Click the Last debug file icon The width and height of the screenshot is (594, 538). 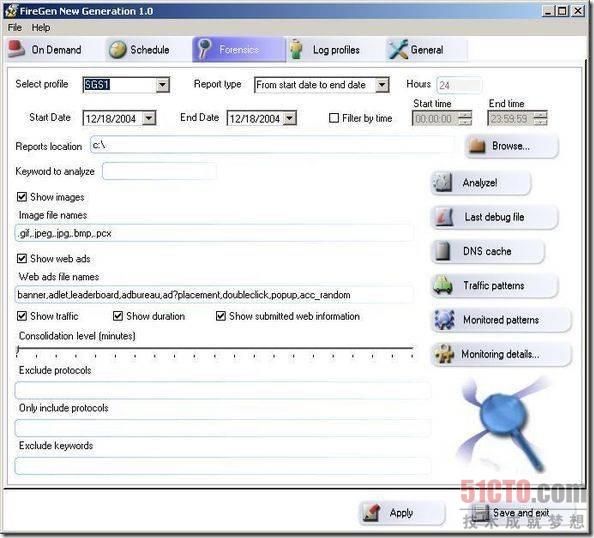pyautogui.click(x=444, y=217)
